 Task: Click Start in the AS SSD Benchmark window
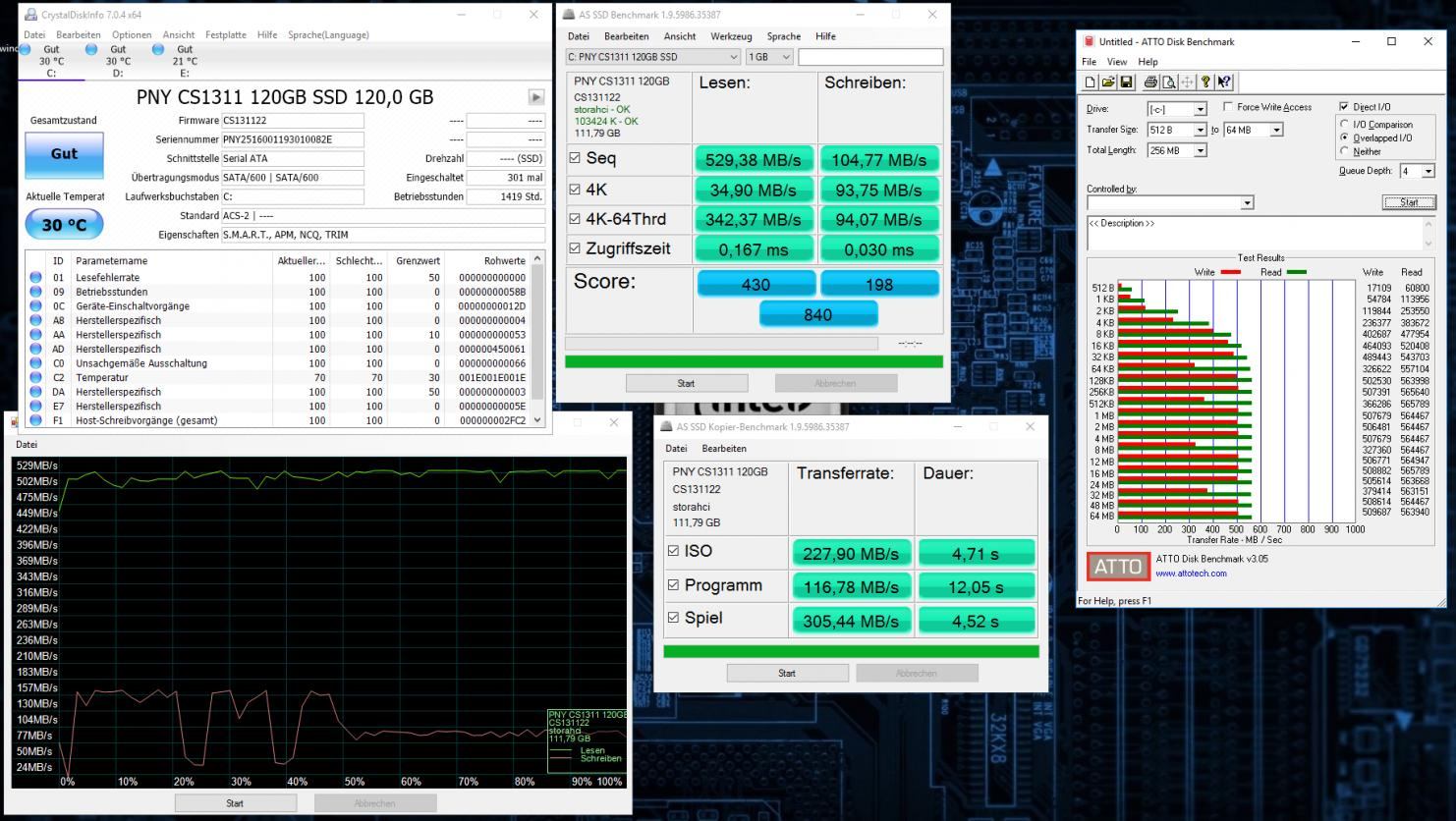[x=687, y=384]
